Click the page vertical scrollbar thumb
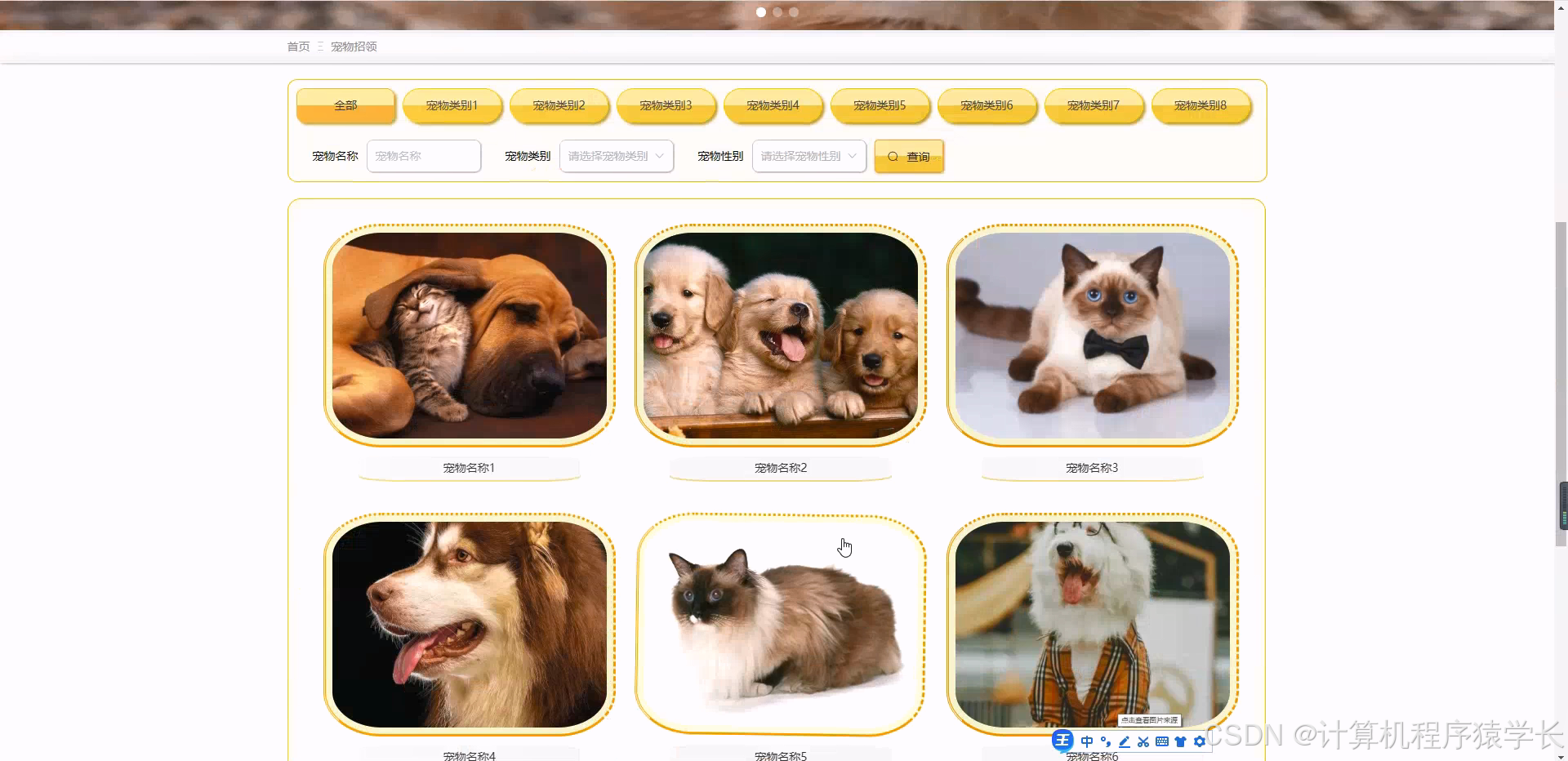This screenshot has width=1568, height=761. click(x=1561, y=384)
